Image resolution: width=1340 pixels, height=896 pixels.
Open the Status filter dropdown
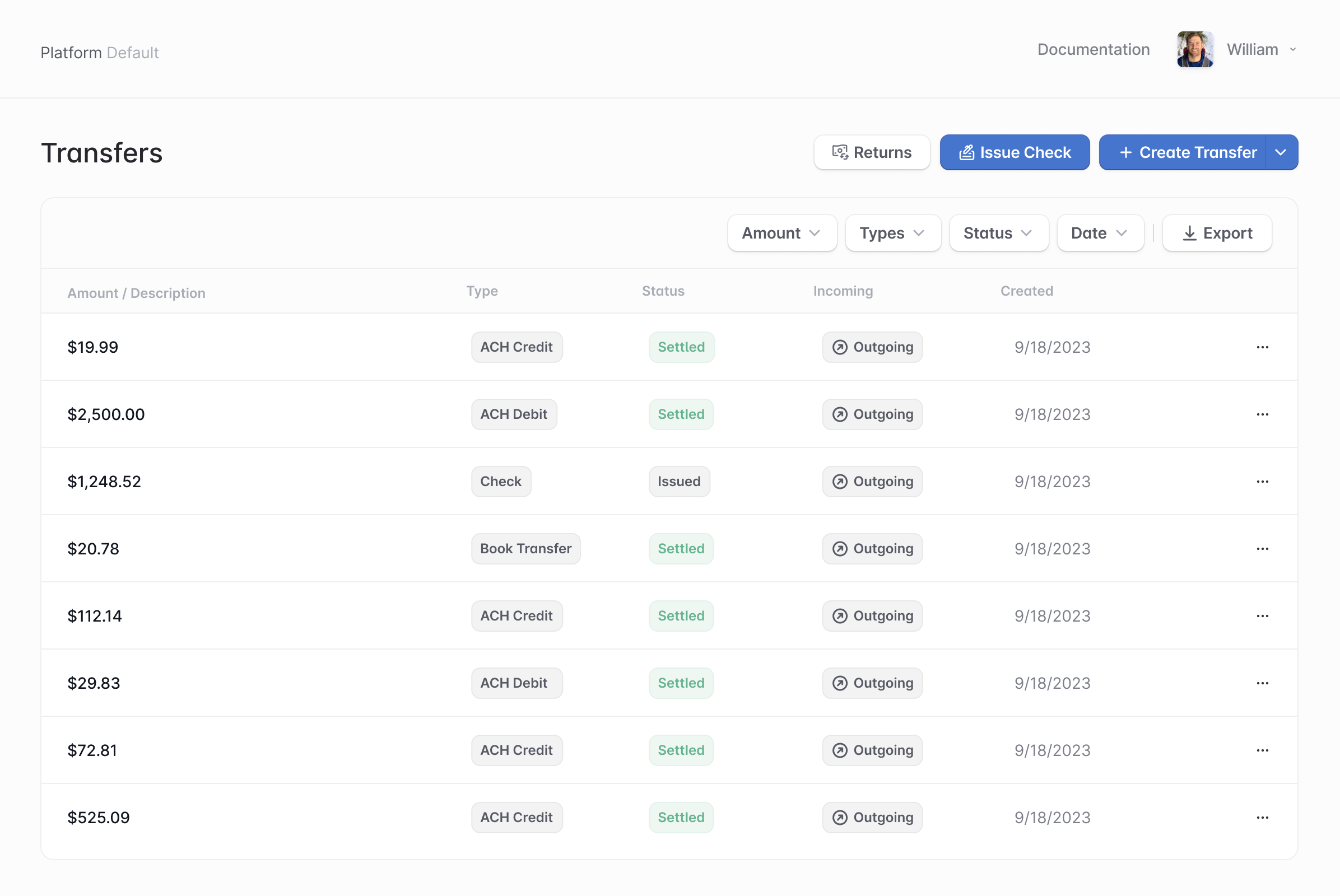point(998,233)
